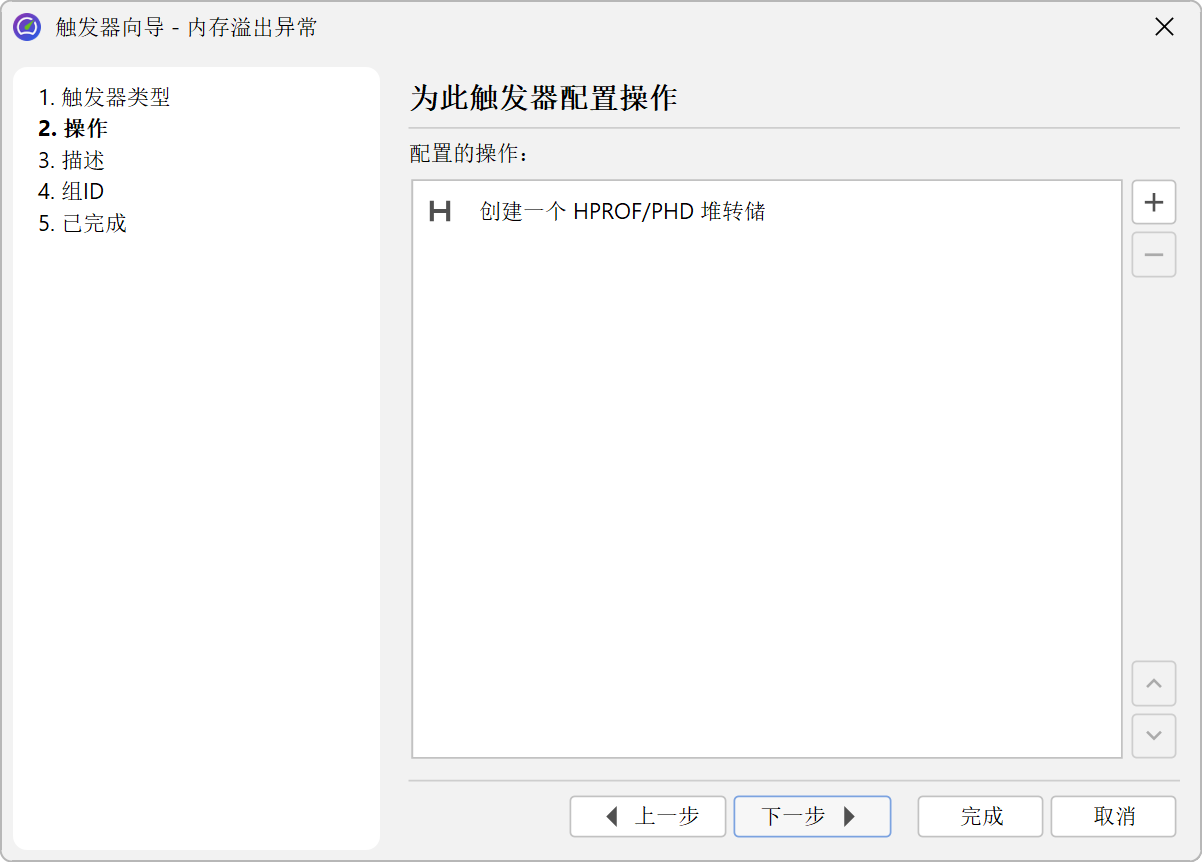Select the 创建一个 HPROF/PHD 堆转储 action

(767, 212)
